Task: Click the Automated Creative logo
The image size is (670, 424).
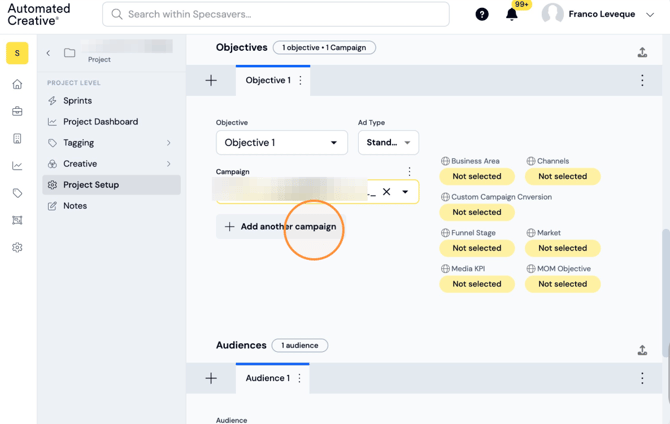Action: (x=39, y=15)
